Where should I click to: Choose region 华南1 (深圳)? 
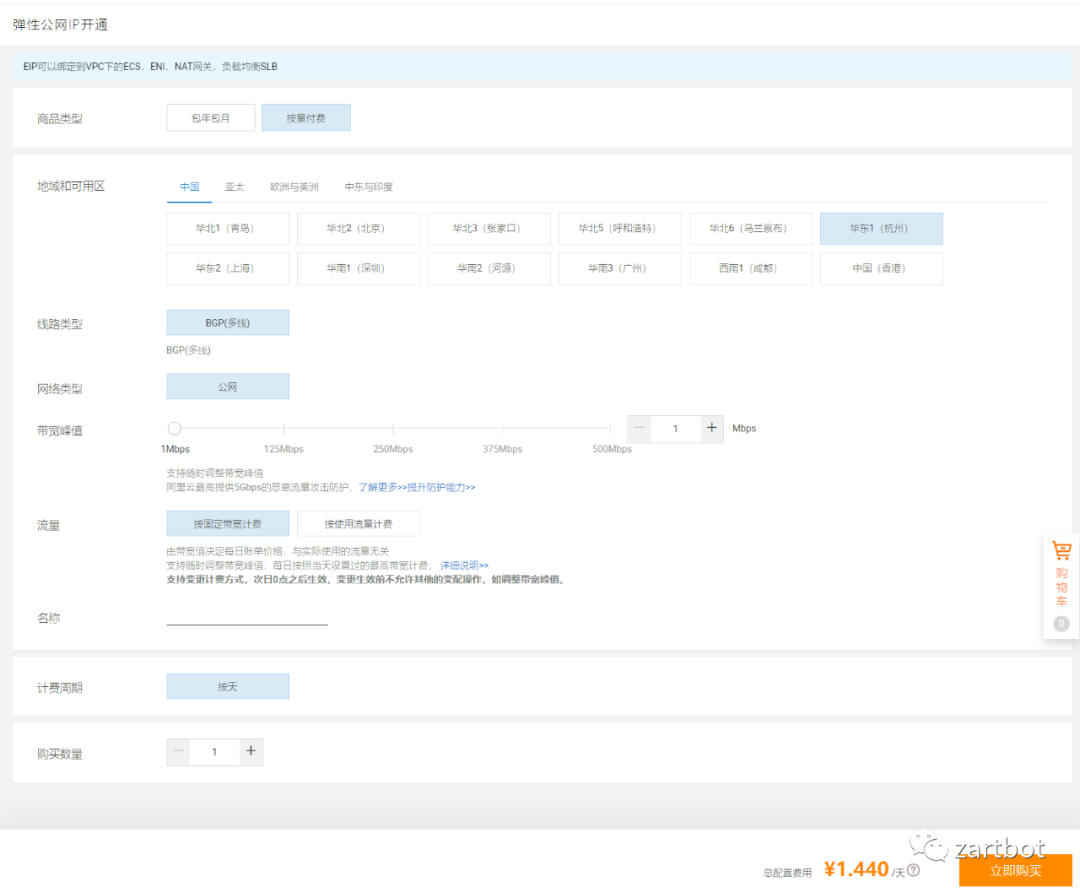pos(358,269)
